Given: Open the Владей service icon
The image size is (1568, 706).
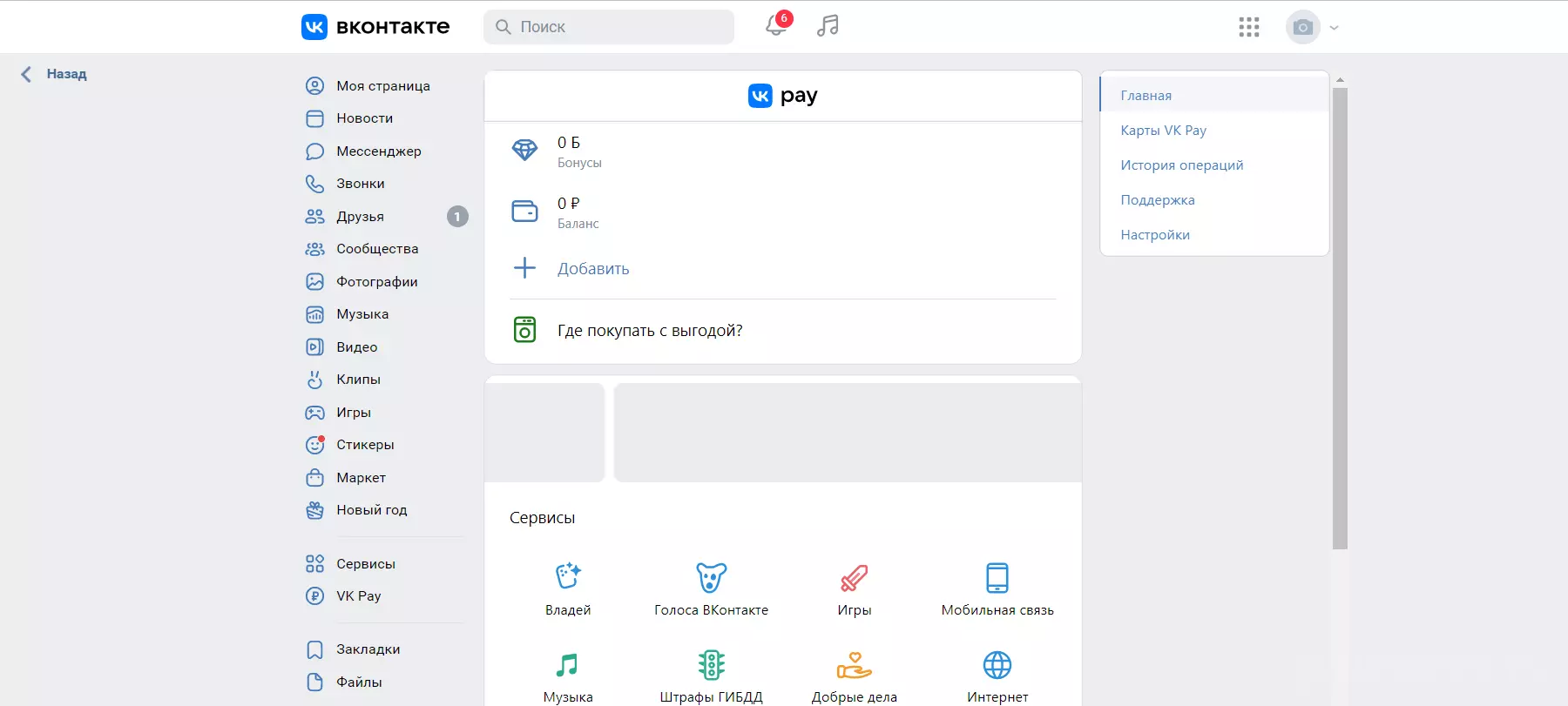Looking at the screenshot, I should click(568, 576).
